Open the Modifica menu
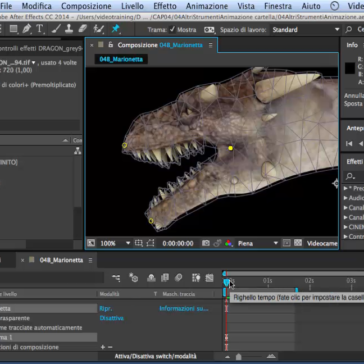 tap(37, 6)
